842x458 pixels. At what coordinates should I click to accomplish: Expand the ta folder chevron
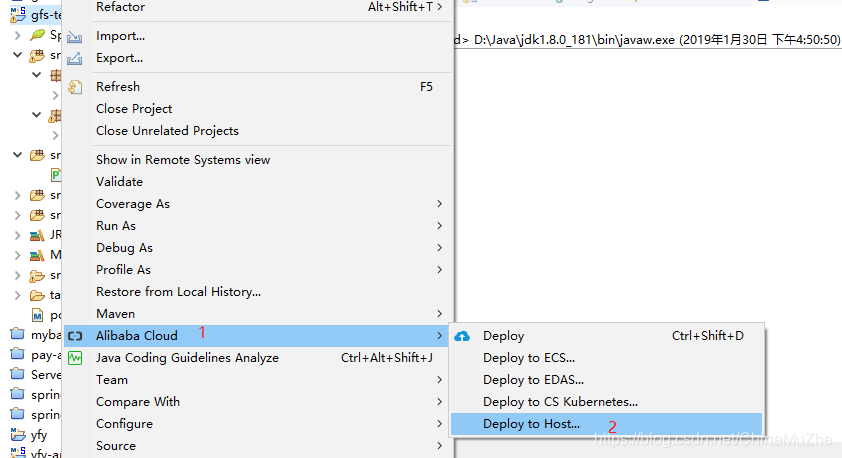click(x=17, y=295)
